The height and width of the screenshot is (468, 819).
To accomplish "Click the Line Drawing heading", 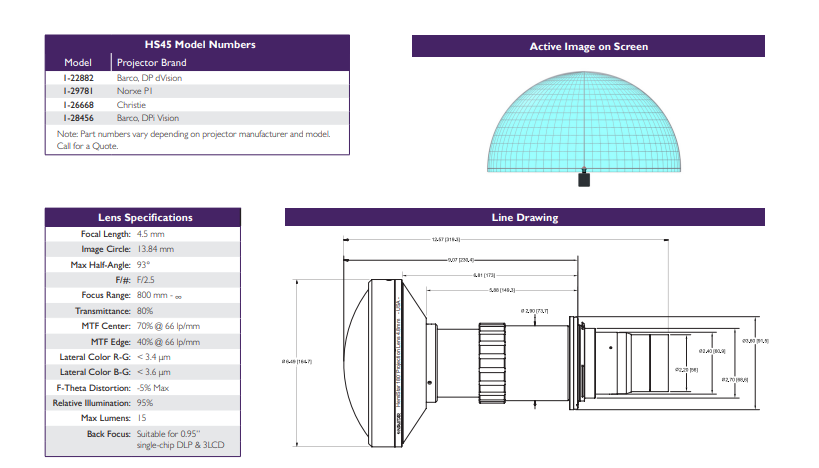I will coord(524,218).
